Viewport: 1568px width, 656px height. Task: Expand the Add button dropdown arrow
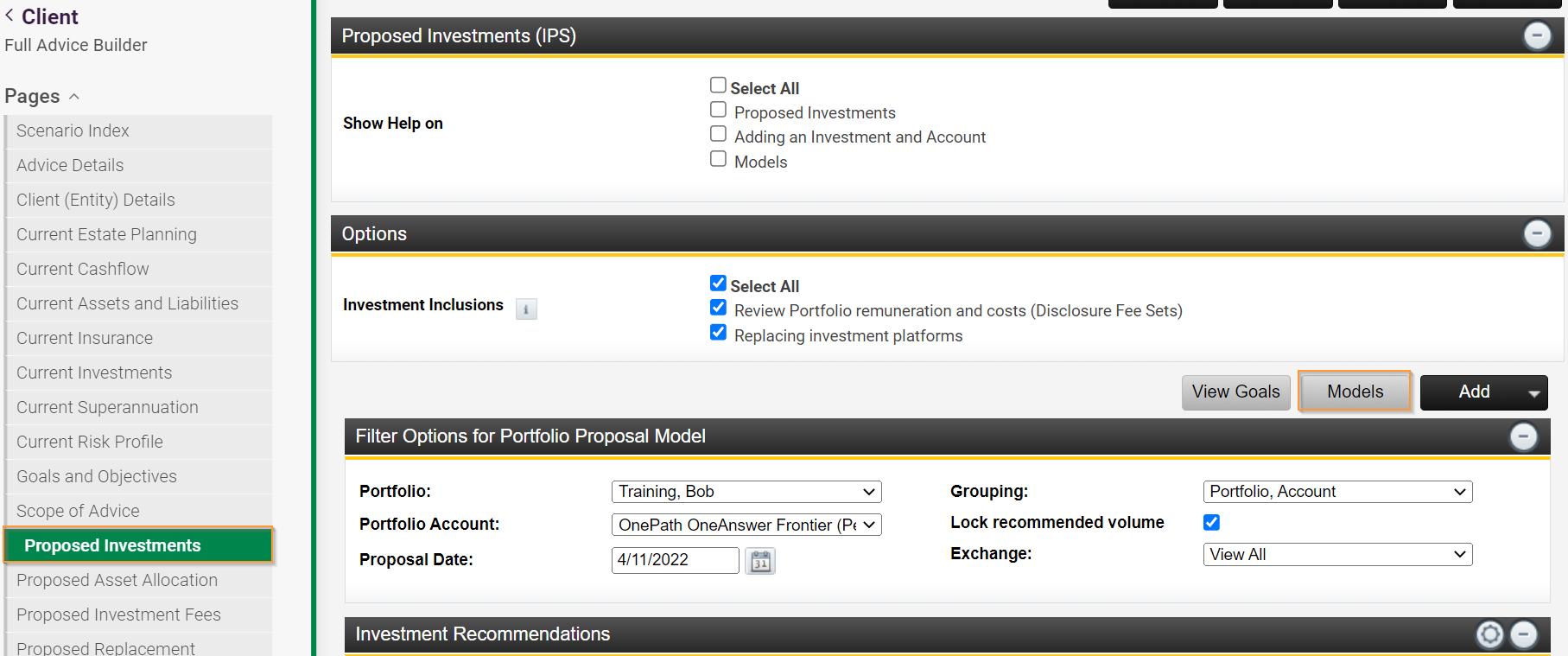click(1534, 393)
